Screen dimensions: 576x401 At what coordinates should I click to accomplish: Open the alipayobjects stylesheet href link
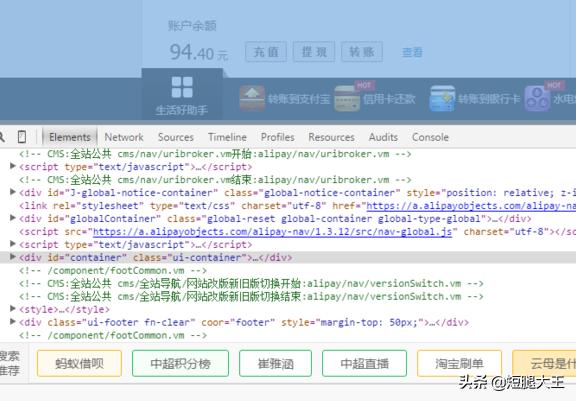[471, 206]
